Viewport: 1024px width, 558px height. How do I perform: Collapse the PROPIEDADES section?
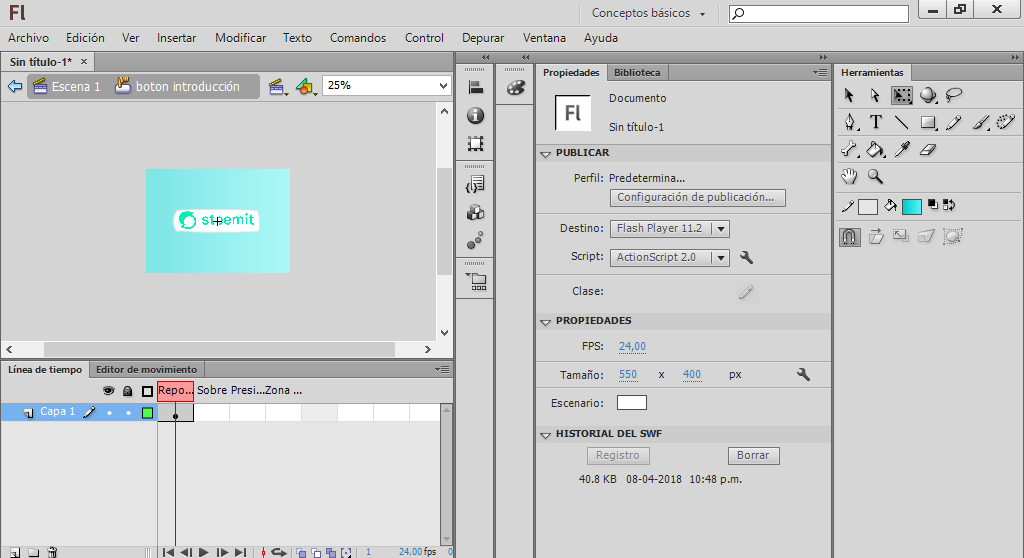[x=545, y=322]
